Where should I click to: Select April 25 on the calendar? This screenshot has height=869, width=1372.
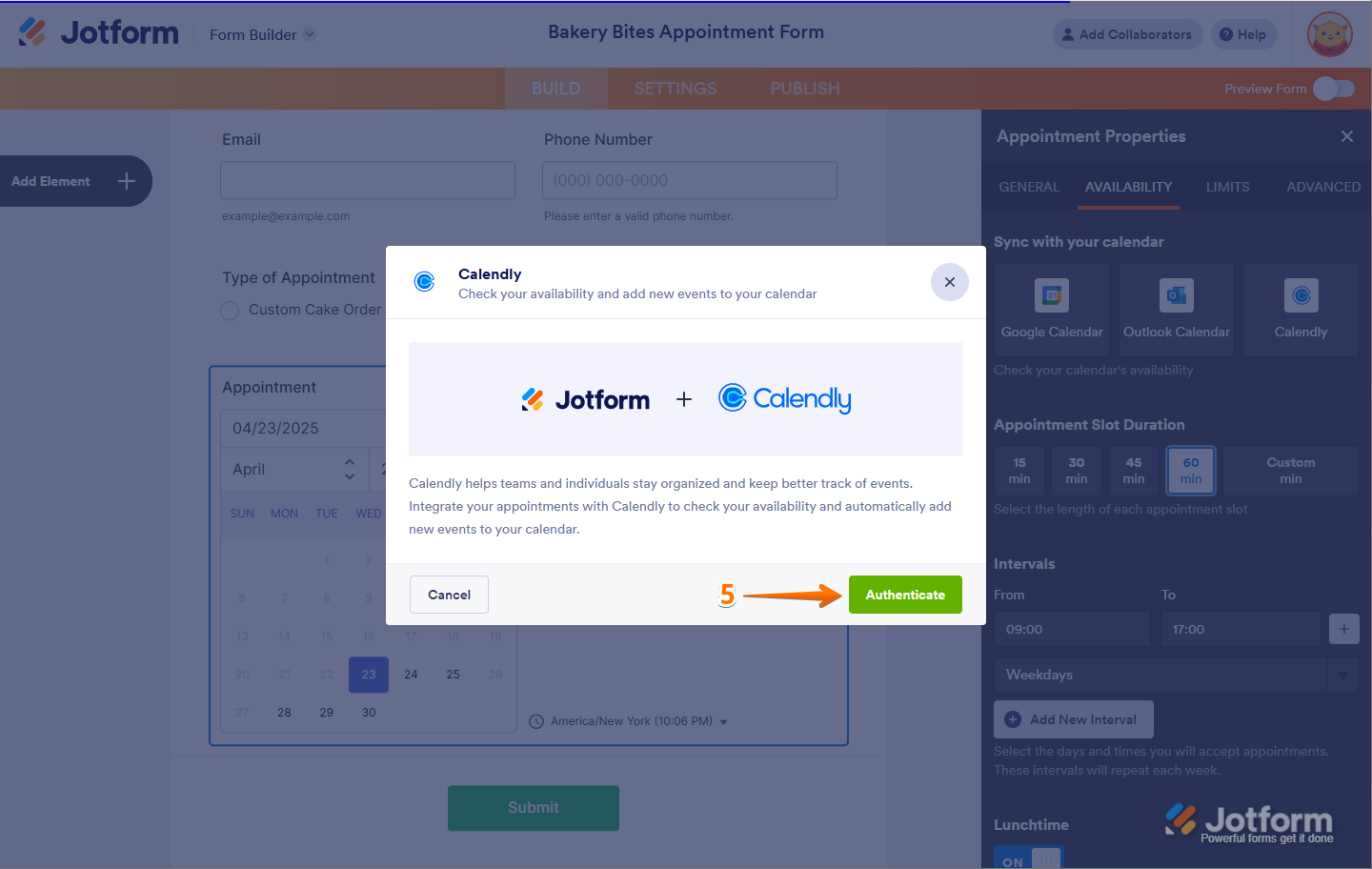pyautogui.click(x=454, y=675)
